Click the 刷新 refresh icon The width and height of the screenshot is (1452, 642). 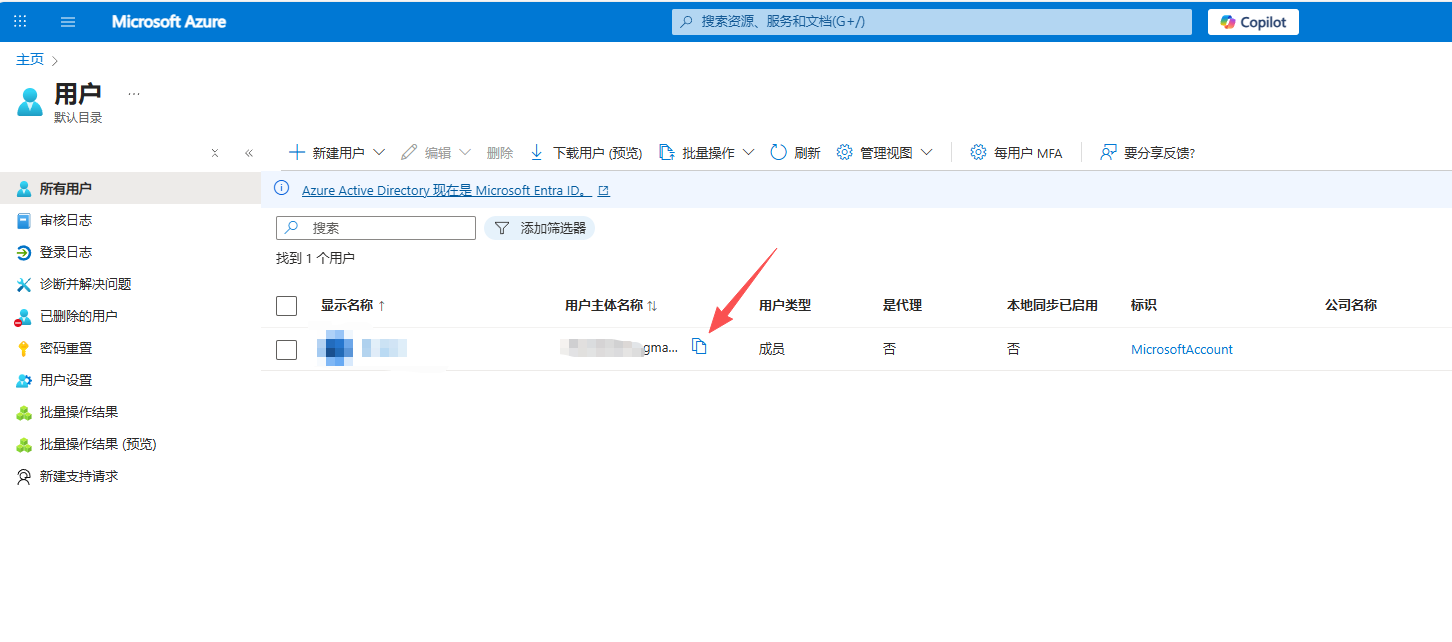pyautogui.click(x=779, y=153)
